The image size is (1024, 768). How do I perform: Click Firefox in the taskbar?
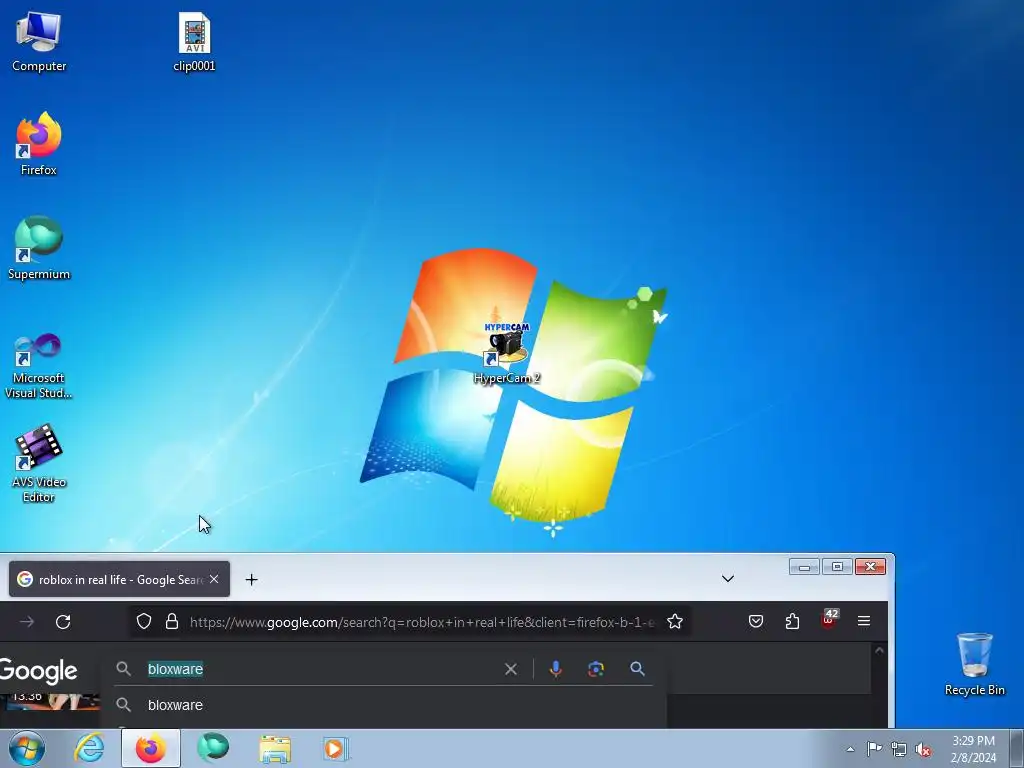click(x=151, y=748)
